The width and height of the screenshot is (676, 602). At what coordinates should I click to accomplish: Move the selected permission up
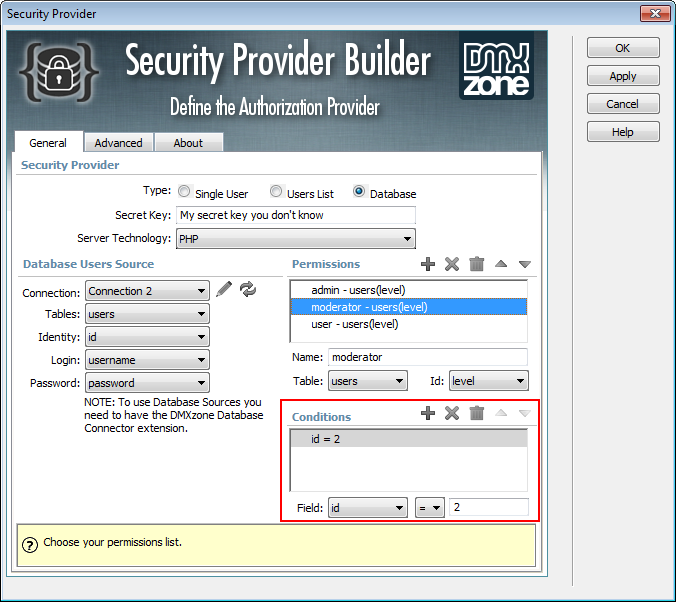pyautogui.click(x=501, y=263)
